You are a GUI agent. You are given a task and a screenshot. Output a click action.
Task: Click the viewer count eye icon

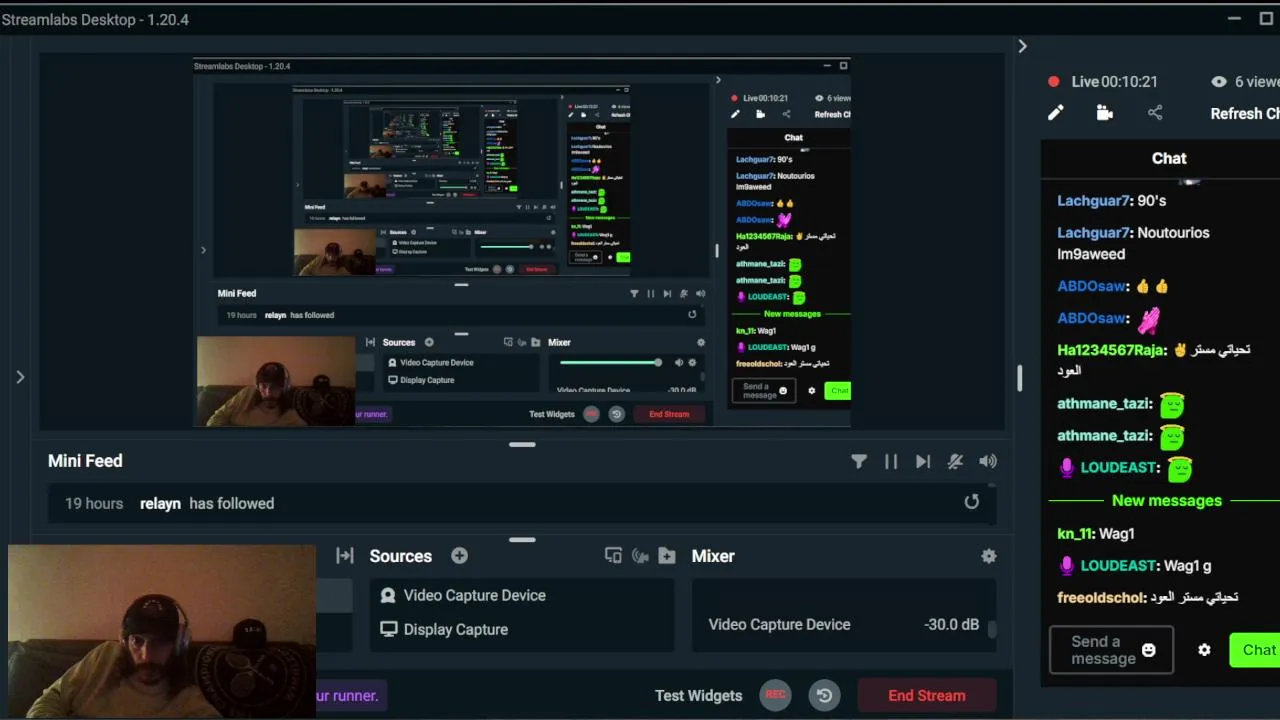coord(1218,82)
